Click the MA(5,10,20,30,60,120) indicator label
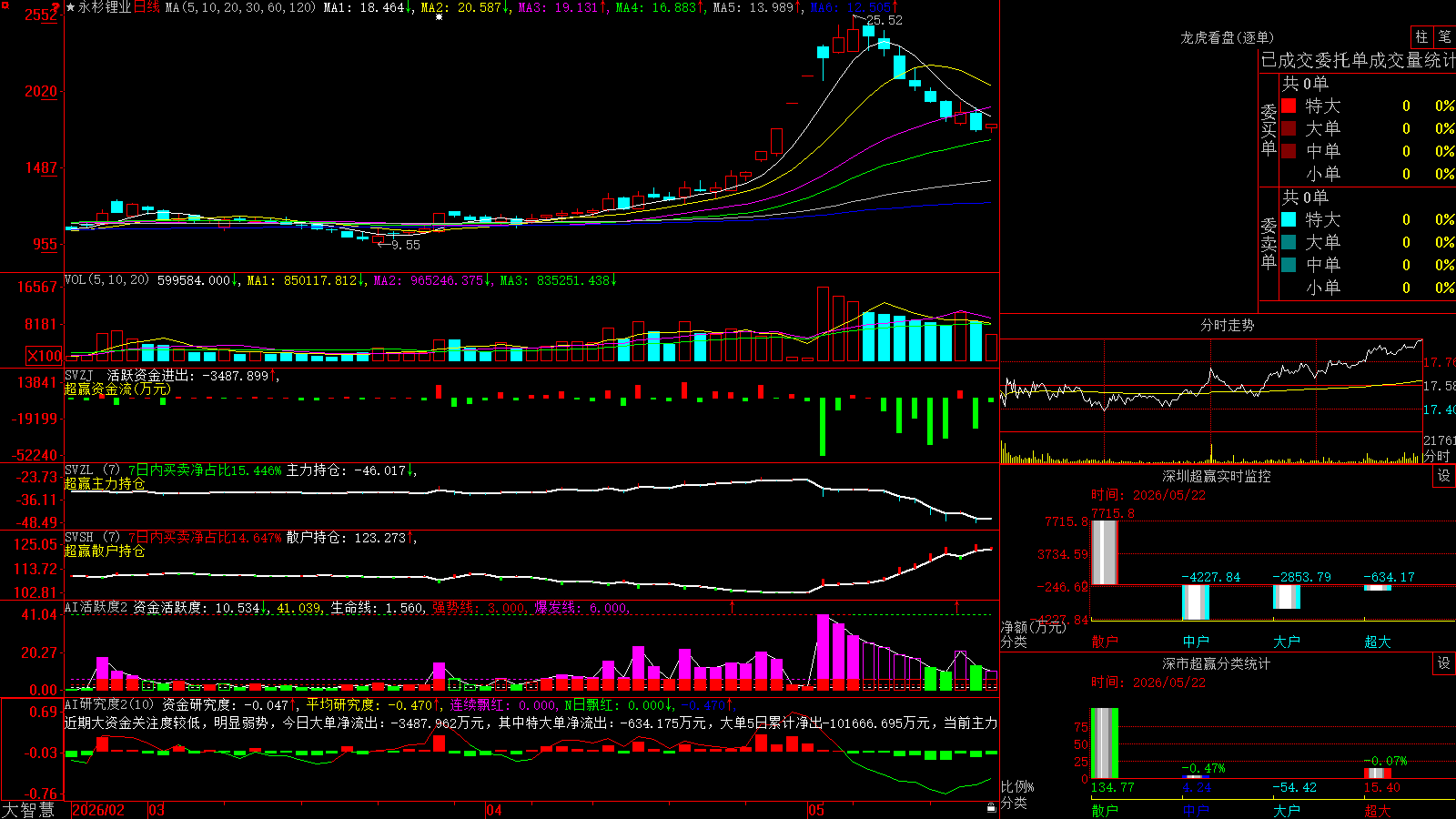 (240, 7)
